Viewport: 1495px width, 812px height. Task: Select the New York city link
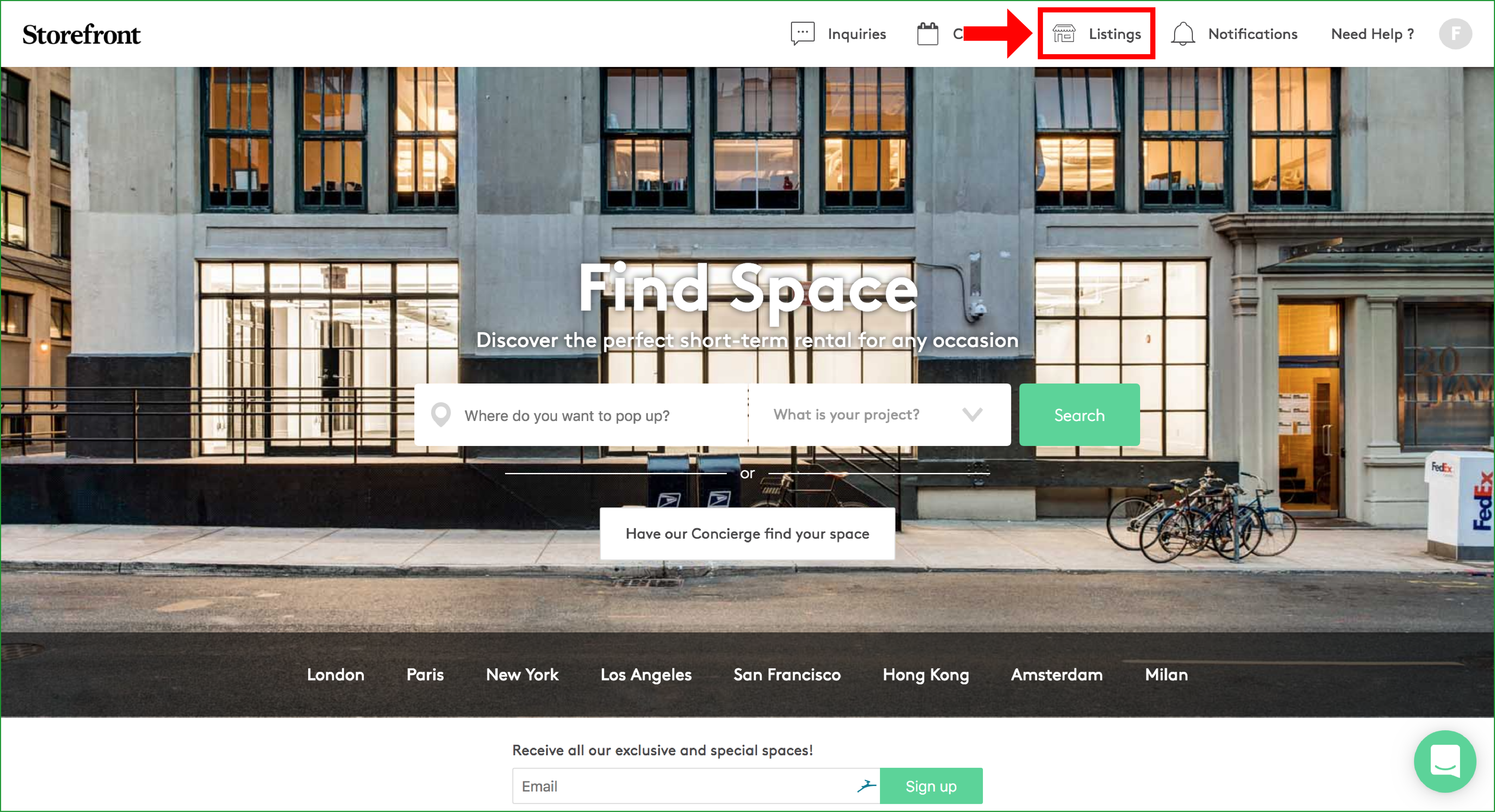(522, 675)
